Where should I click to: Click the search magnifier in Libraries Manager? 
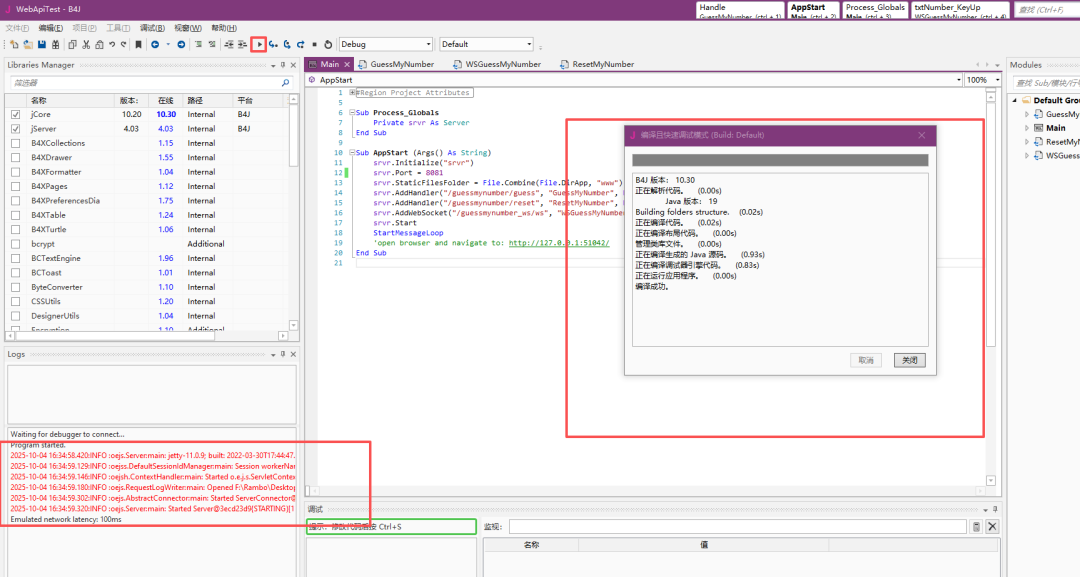coord(285,83)
